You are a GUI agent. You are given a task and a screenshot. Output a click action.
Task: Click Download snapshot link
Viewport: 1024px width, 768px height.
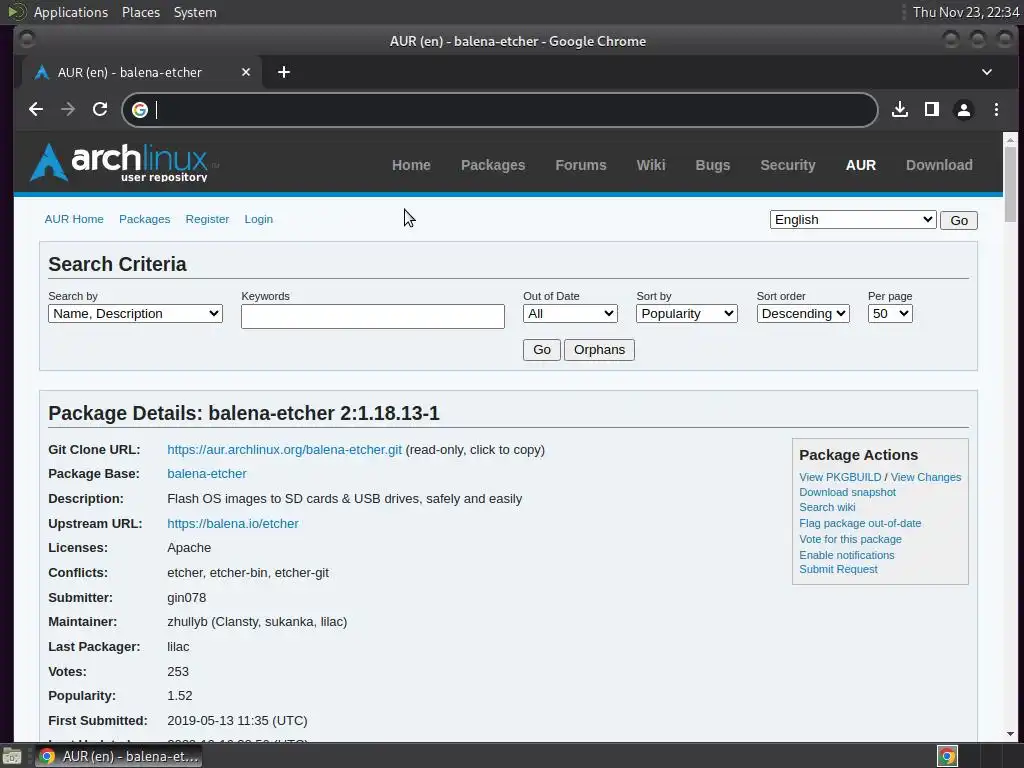(847, 492)
